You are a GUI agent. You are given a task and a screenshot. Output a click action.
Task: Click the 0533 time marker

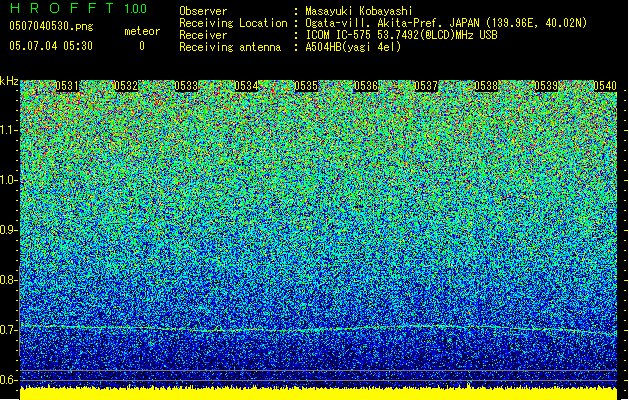[187, 86]
